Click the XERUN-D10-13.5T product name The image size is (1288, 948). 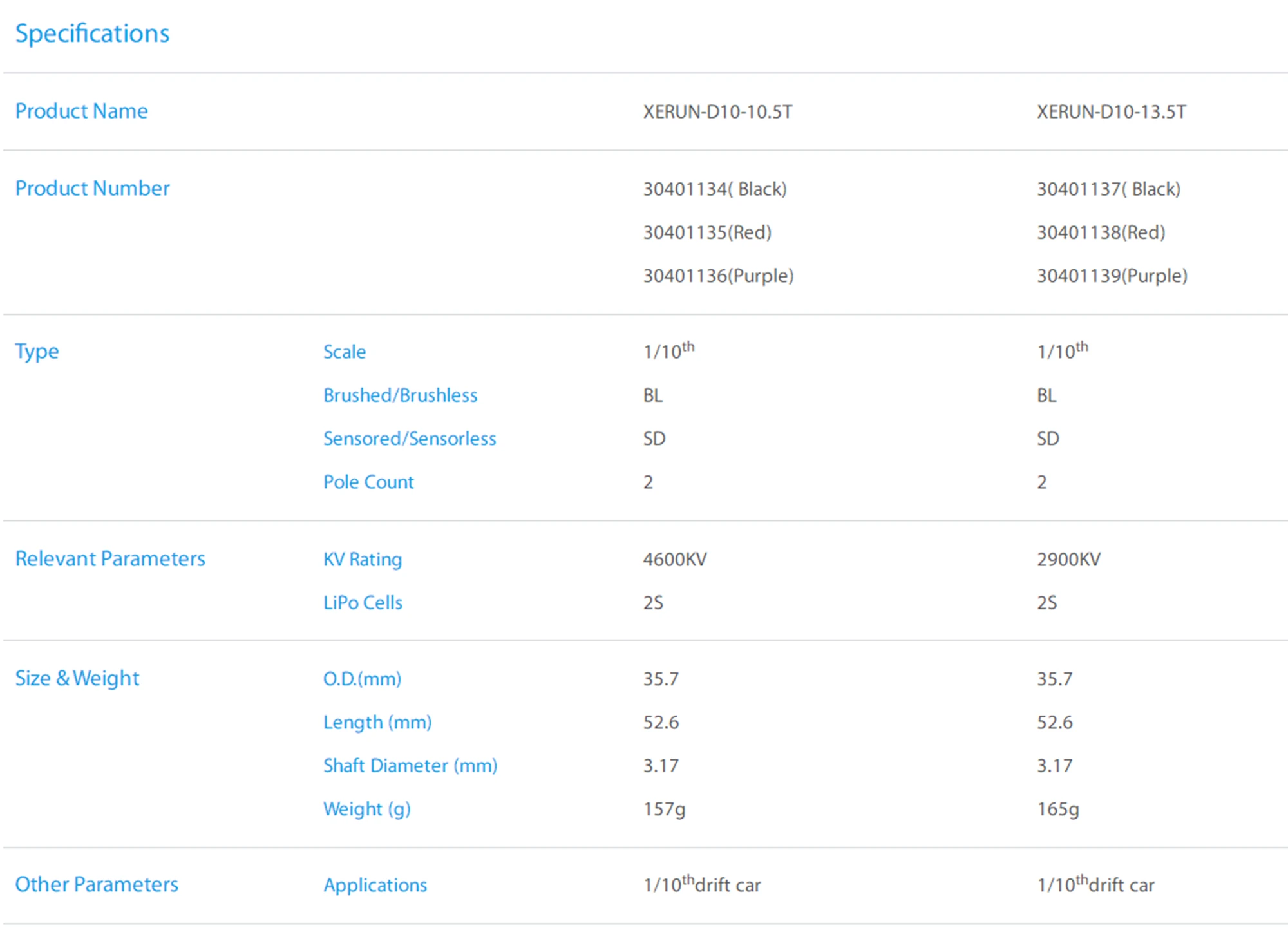(1111, 111)
